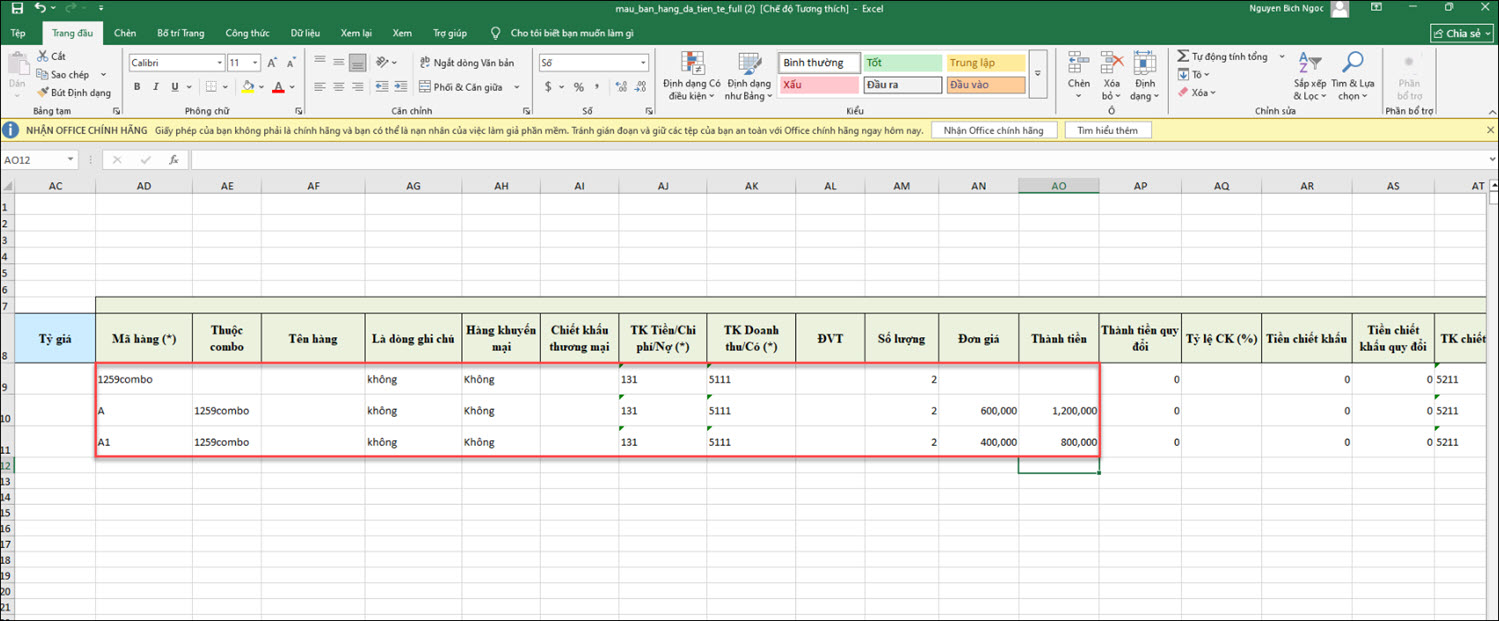
Task: Click the Tìm hiểu thêm button
Action: click(x=1107, y=131)
